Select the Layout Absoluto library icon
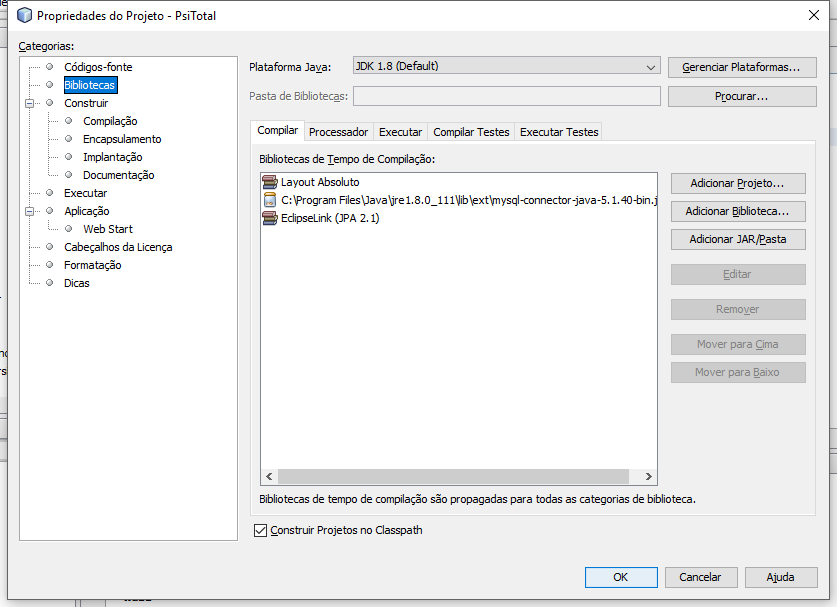 point(270,182)
